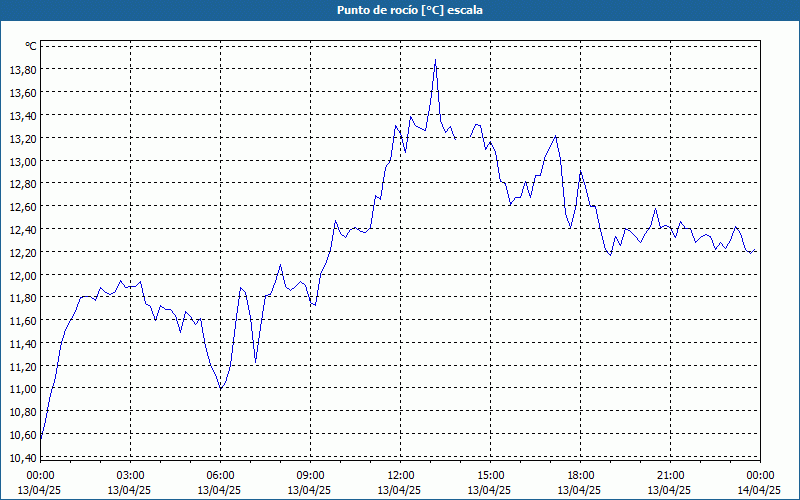Click the curve spike at 18:00
The image size is (800, 500).
581,172
